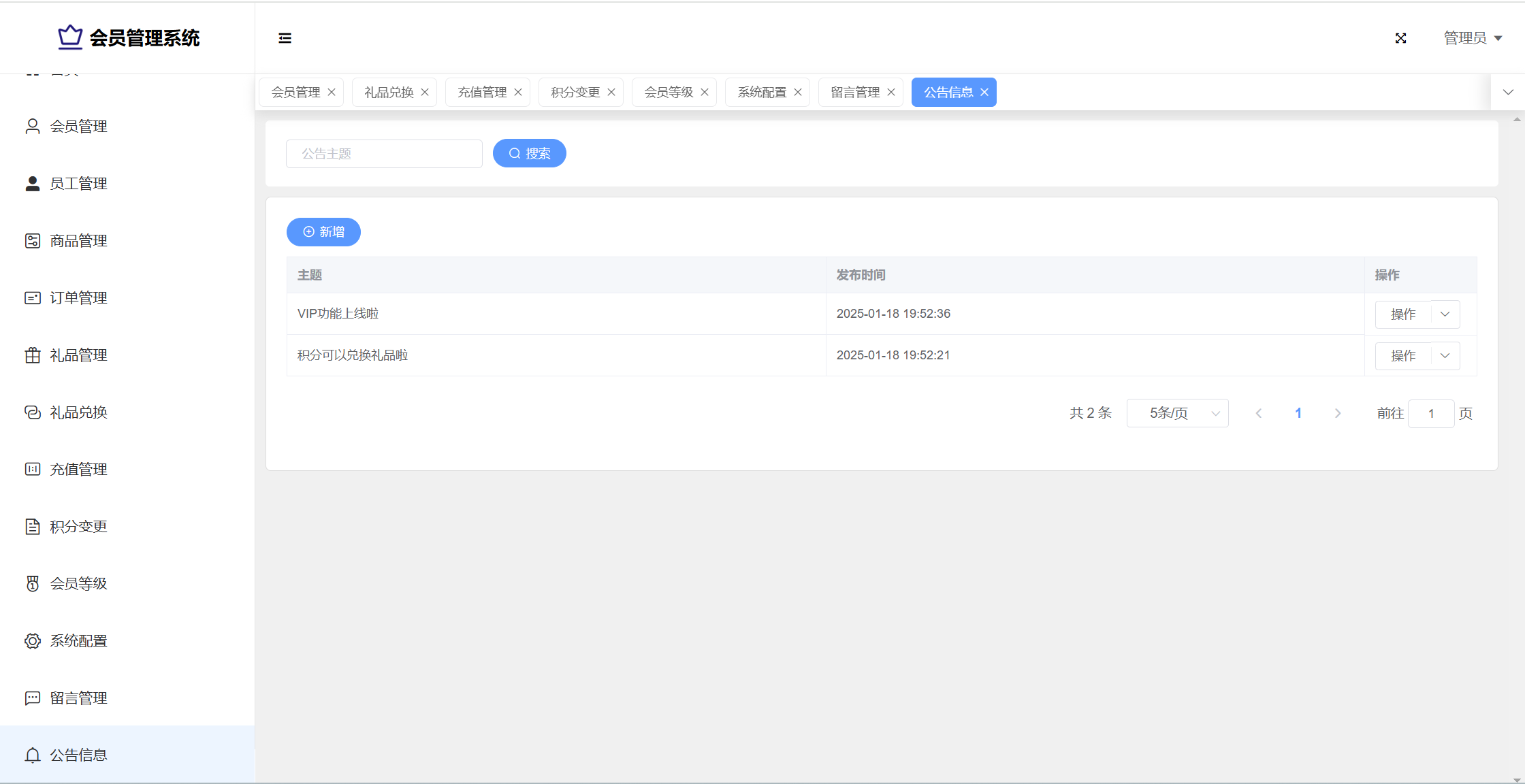Click the next page arrow
Screen dimensions: 1525x784
tap(1337, 413)
